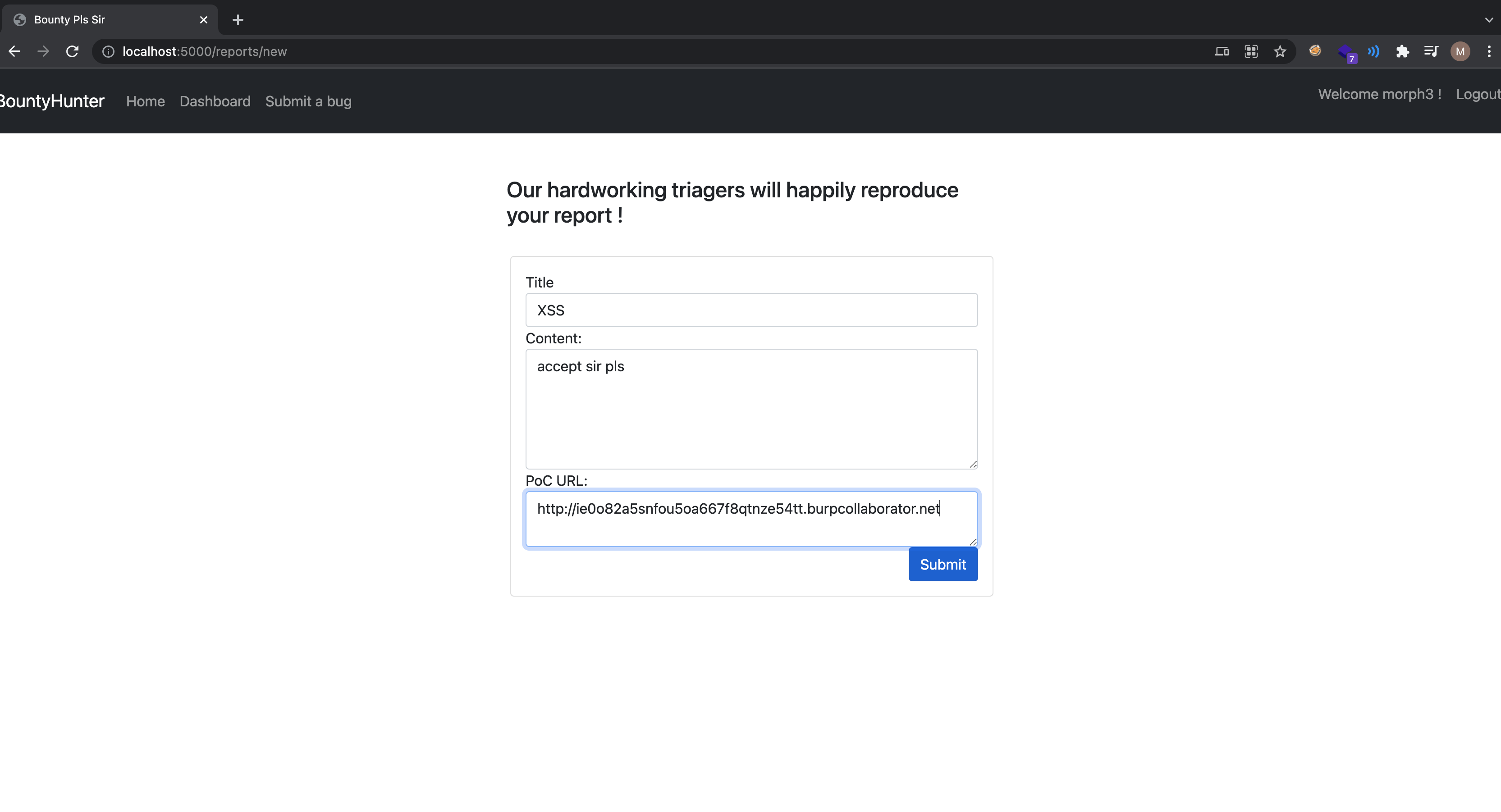
Task: Open a new tab with plus button
Action: point(238,20)
